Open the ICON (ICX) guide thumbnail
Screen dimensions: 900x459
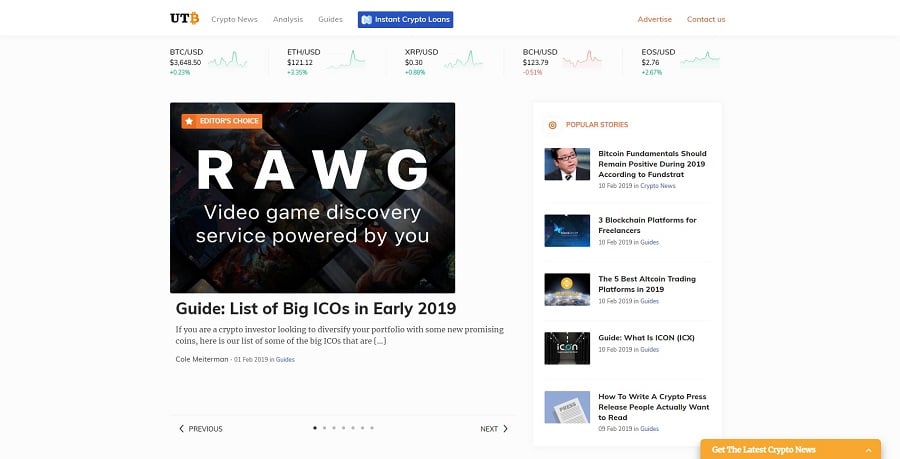pyautogui.click(x=567, y=348)
